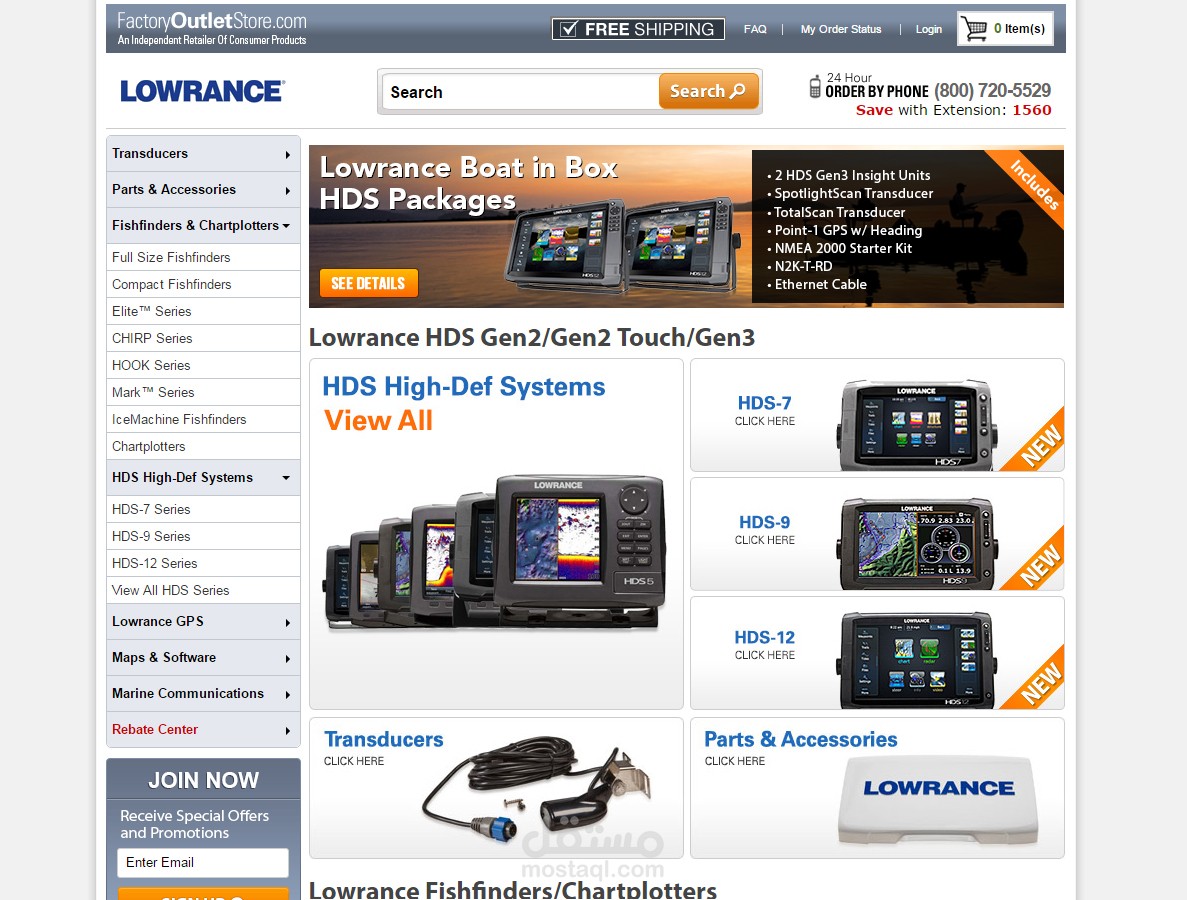Collapse the HDS High-Def Systems section arrow
Image resolution: width=1187 pixels, height=900 pixels.
[286, 478]
